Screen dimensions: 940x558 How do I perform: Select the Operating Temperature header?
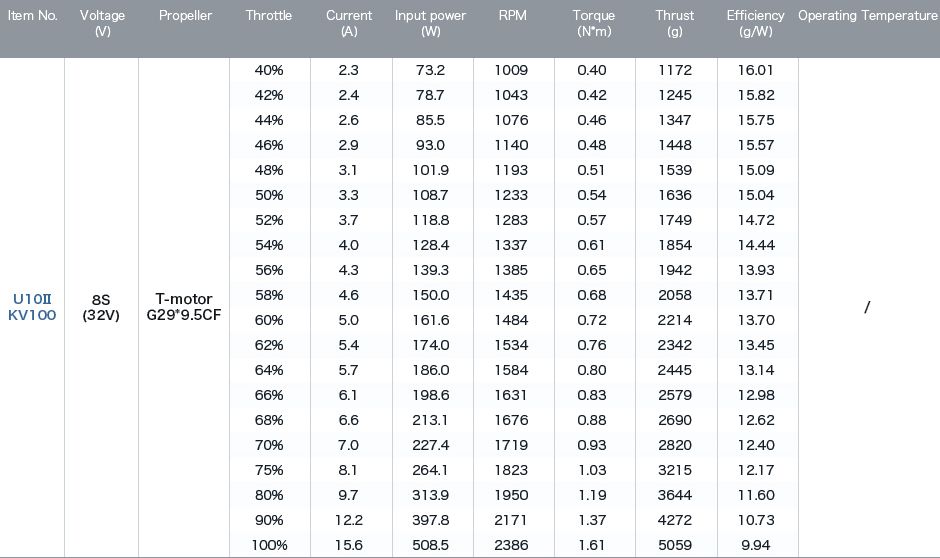click(x=867, y=16)
